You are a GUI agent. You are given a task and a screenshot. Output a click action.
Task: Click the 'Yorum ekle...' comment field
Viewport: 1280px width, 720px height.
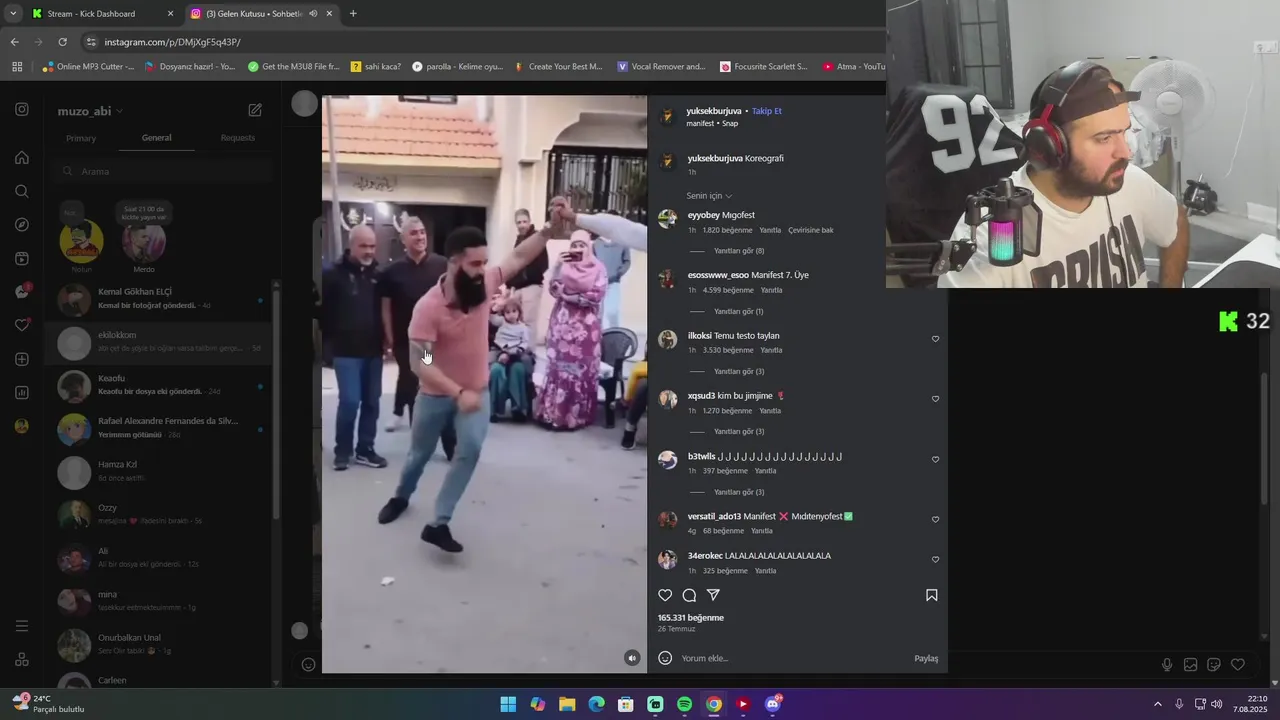(x=790, y=658)
